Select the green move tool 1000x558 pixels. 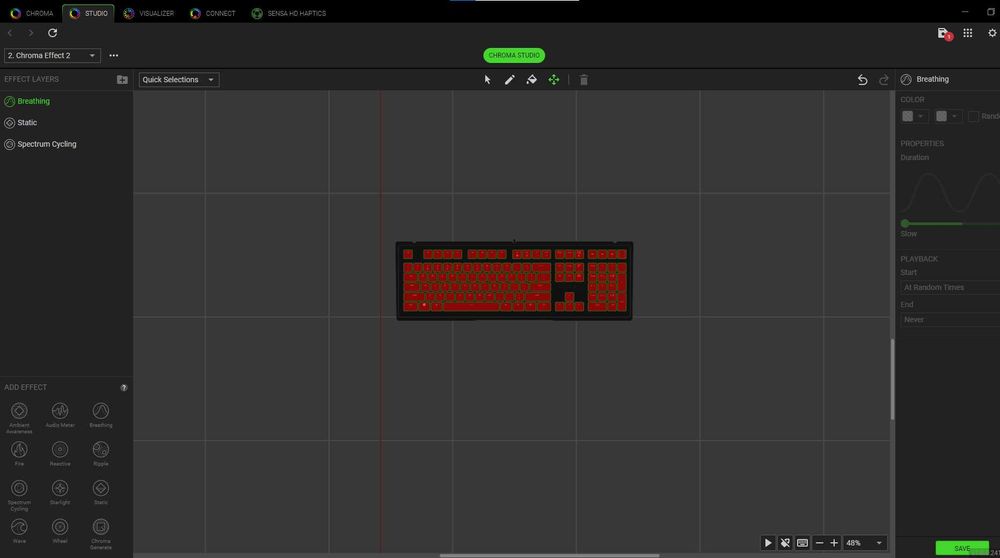pos(554,80)
